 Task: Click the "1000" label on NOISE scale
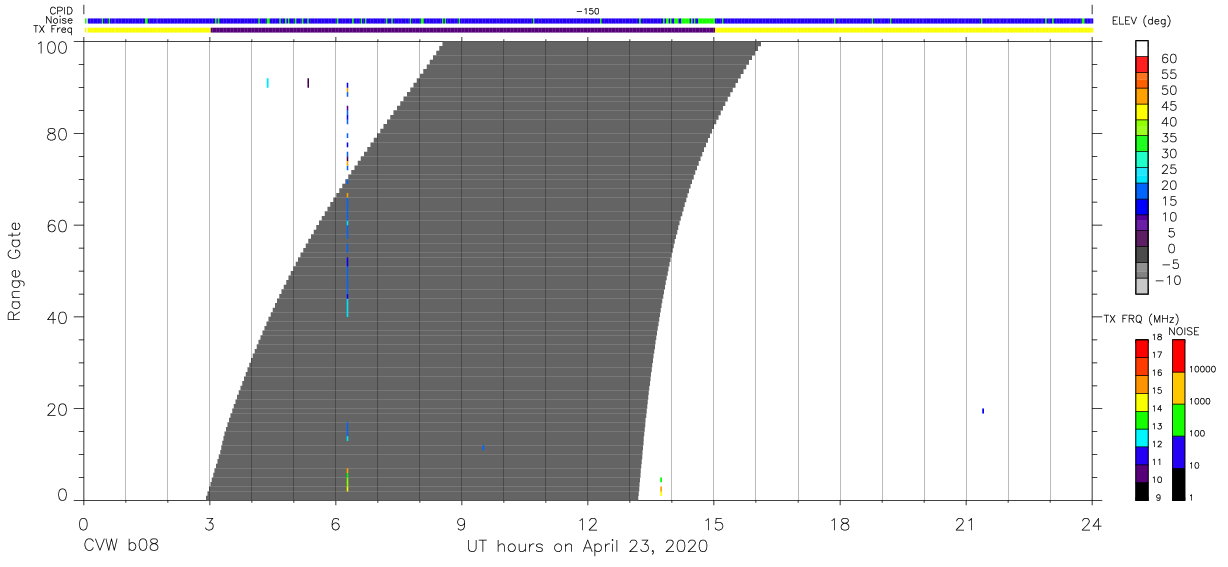(x=1202, y=402)
